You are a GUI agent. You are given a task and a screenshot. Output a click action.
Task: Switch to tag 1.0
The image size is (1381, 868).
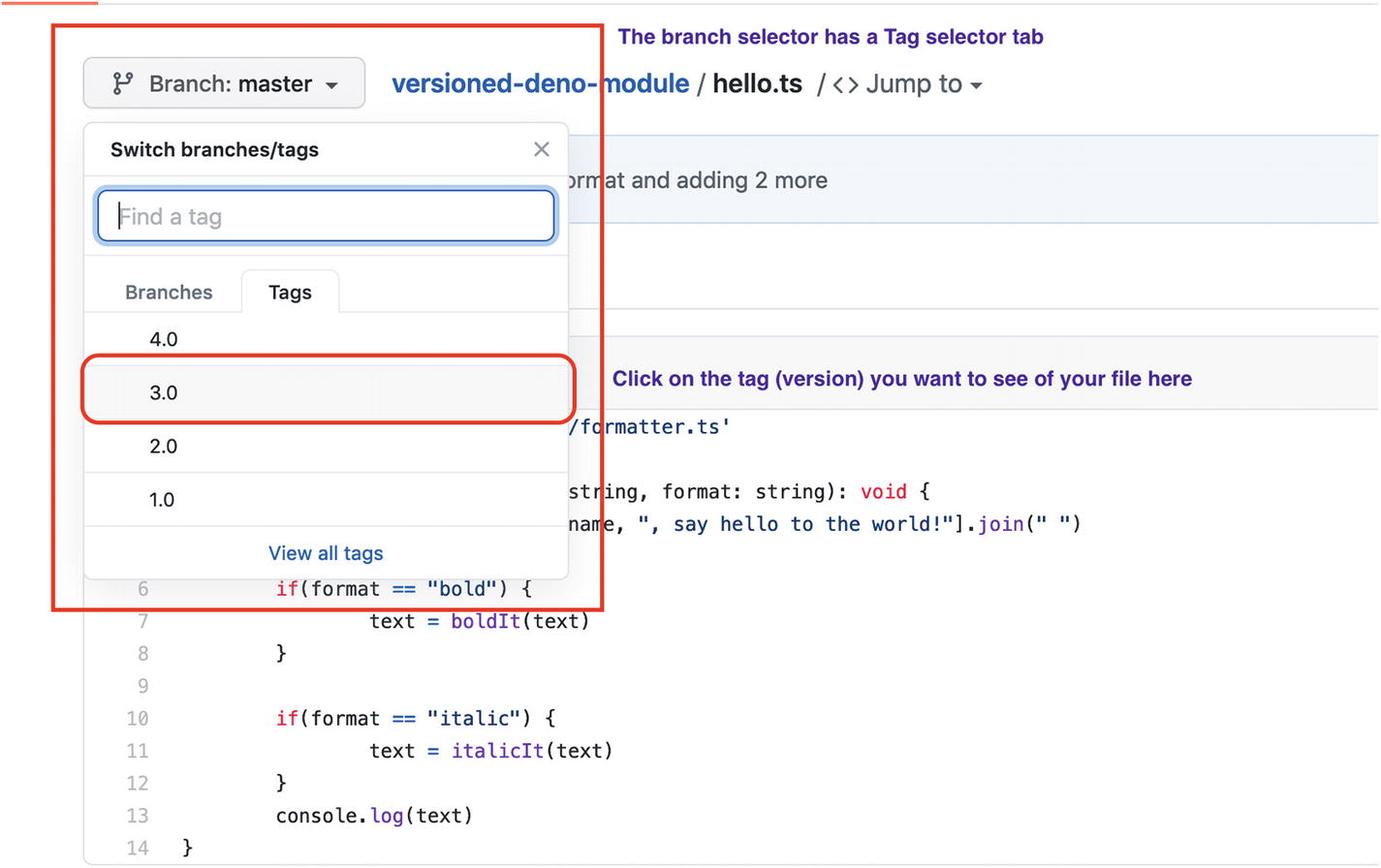(162, 500)
